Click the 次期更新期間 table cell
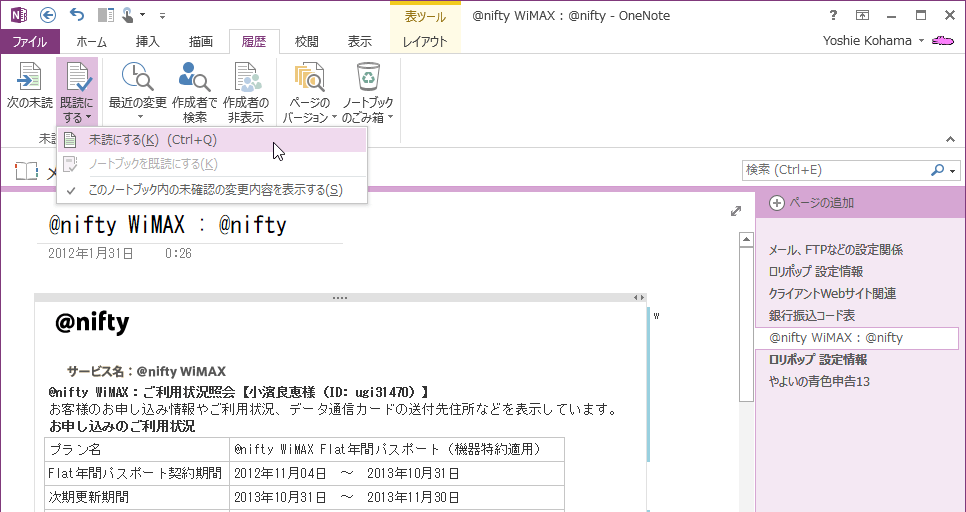 pyautogui.click(x=137, y=497)
